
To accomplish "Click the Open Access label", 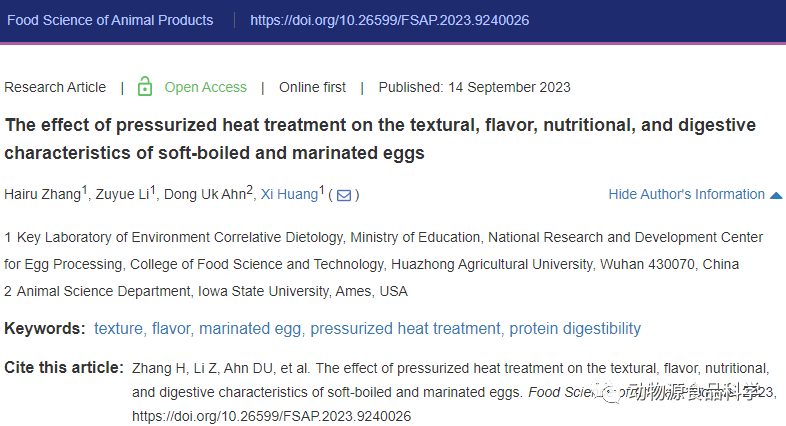I will click(x=206, y=87).
